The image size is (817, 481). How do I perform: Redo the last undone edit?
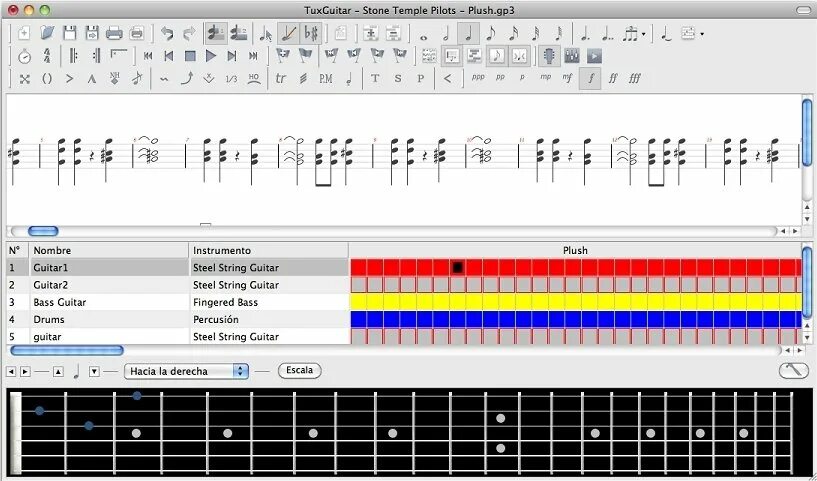pyautogui.click(x=189, y=33)
